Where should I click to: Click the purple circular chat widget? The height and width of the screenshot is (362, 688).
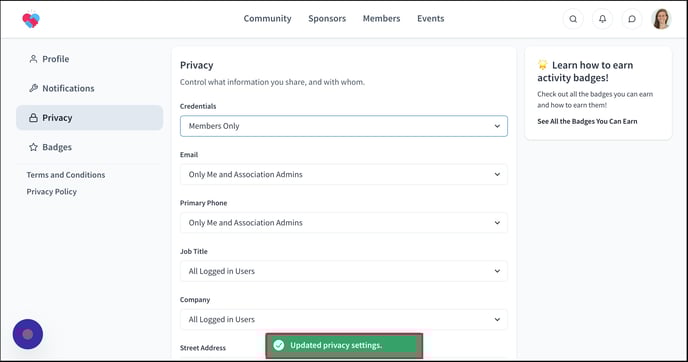pos(28,334)
